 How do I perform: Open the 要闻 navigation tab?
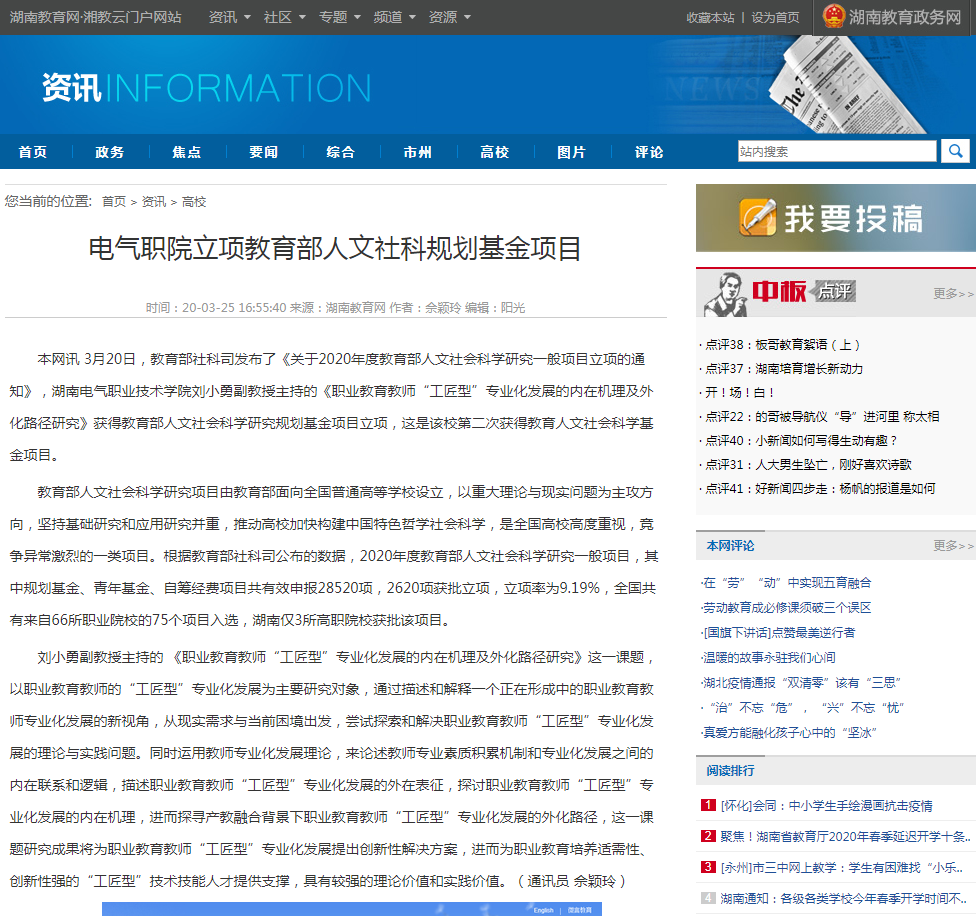(x=264, y=152)
